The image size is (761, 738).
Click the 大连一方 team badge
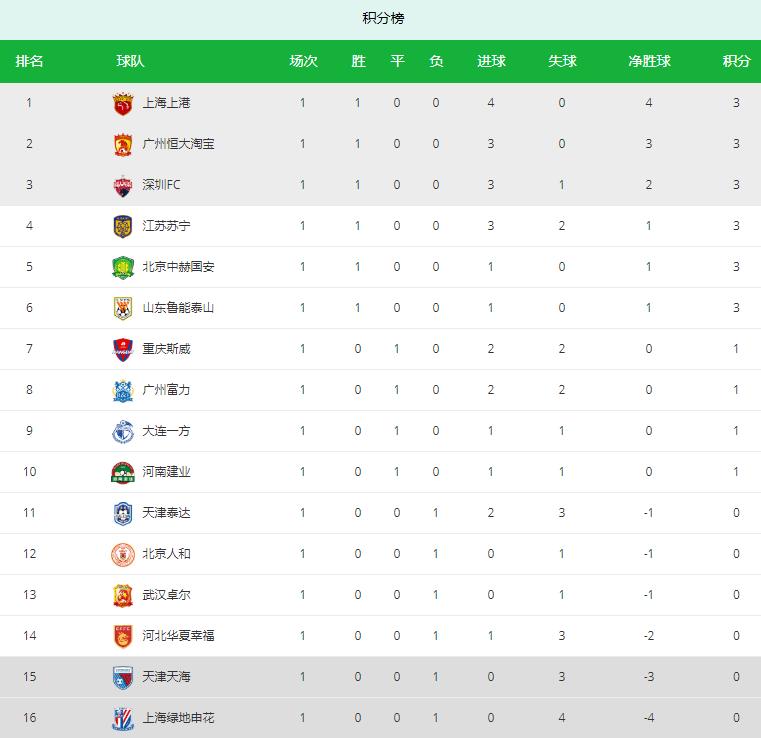pyautogui.click(x=122, y=431)
